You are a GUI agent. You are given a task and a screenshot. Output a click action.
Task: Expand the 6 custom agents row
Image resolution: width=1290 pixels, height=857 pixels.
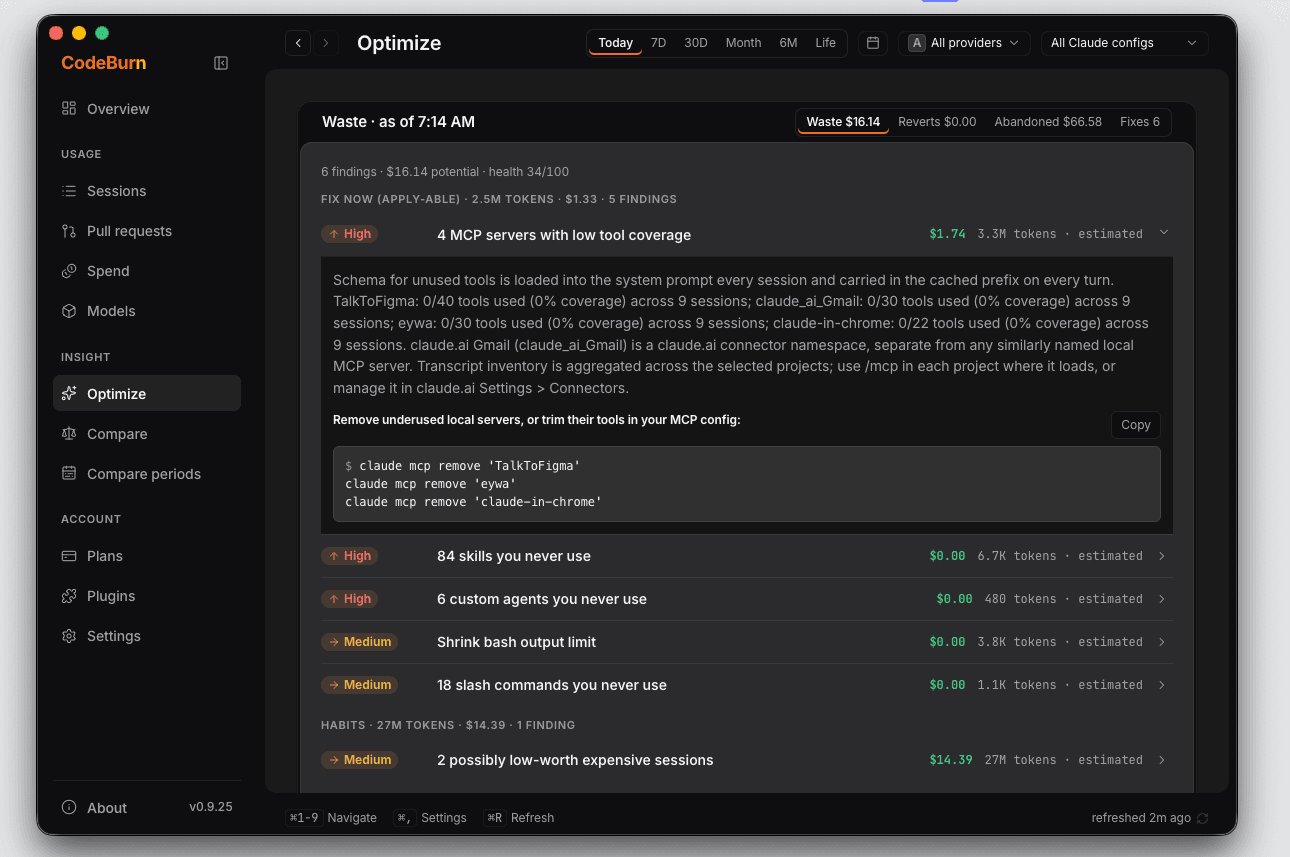click(x=746, y=599)
